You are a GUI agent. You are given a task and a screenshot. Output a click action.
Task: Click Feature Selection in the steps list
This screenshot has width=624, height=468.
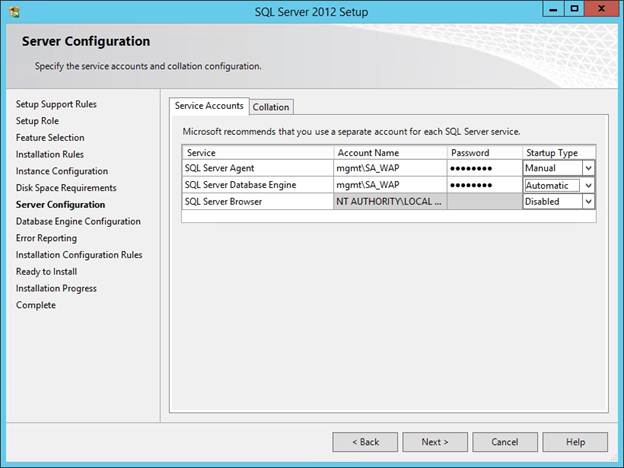pyautogui.click(x=50, y=138)
